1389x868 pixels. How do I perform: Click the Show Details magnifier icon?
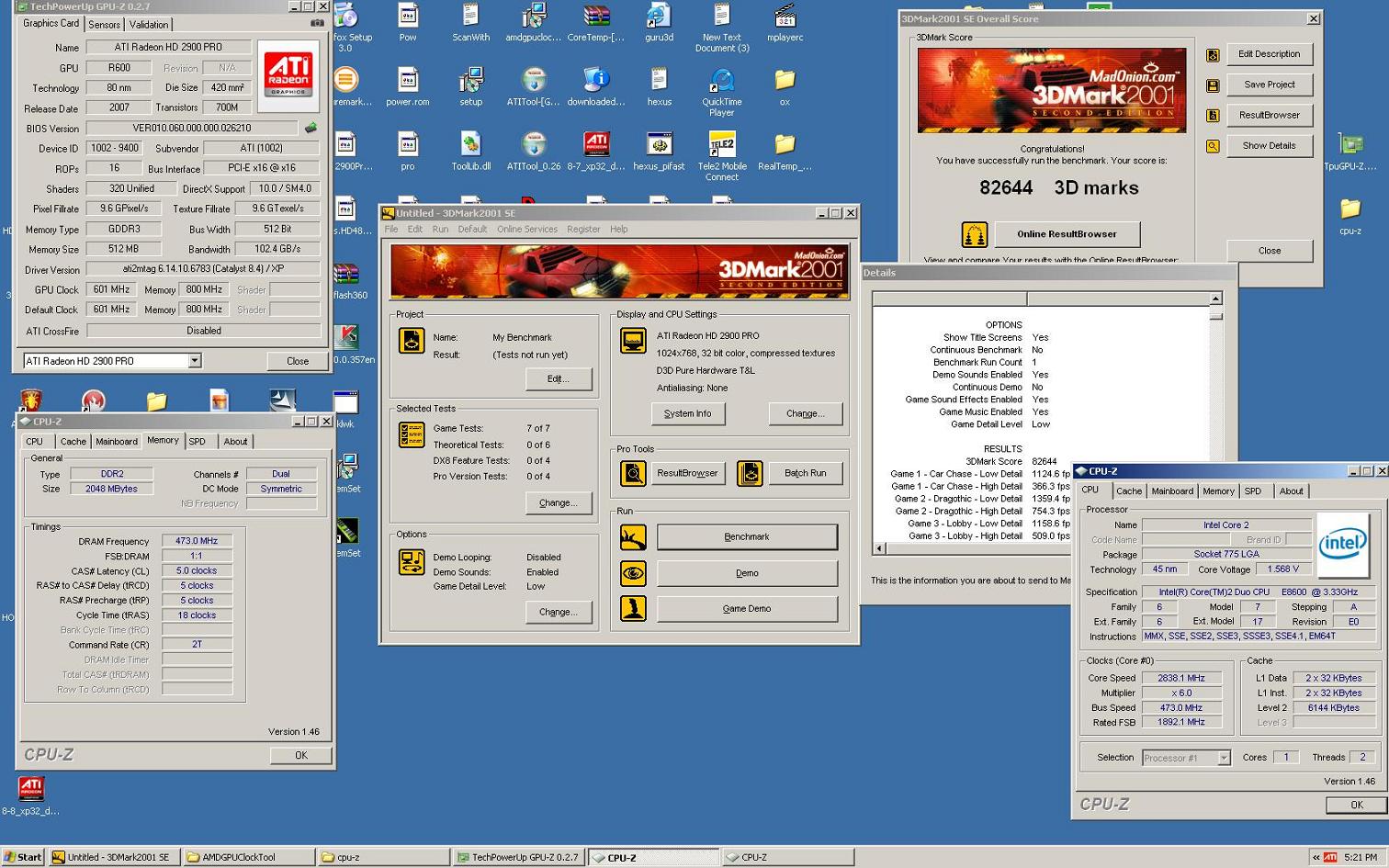coord(1213,146)
